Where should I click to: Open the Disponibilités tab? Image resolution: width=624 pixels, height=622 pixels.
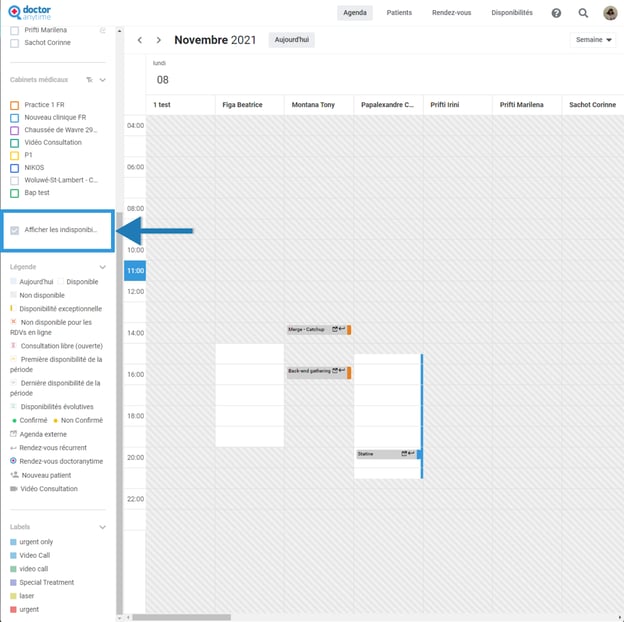[512, 13]
